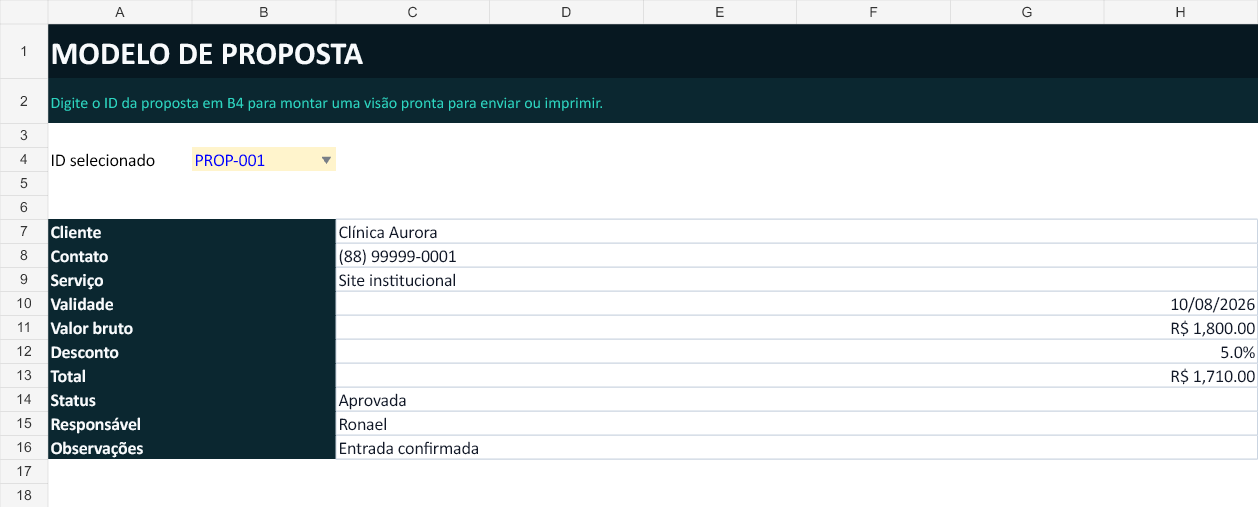Viewport: 1258px width, 507px height.
Task: Click the 'Ronael' cell
Action: pyautogui.click(x=797, y=424)
